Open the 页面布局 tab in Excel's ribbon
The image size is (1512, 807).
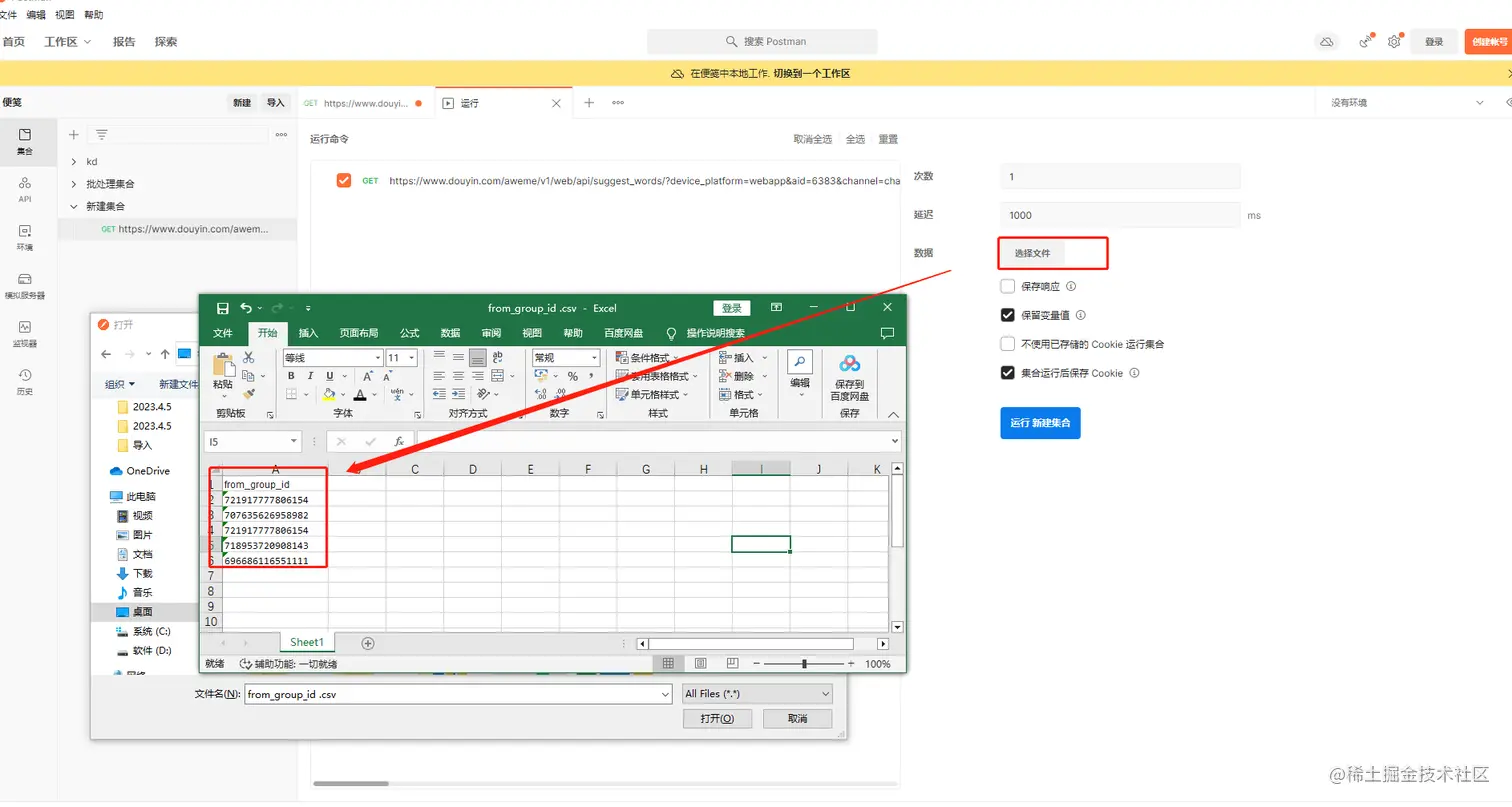coord(359,333)
